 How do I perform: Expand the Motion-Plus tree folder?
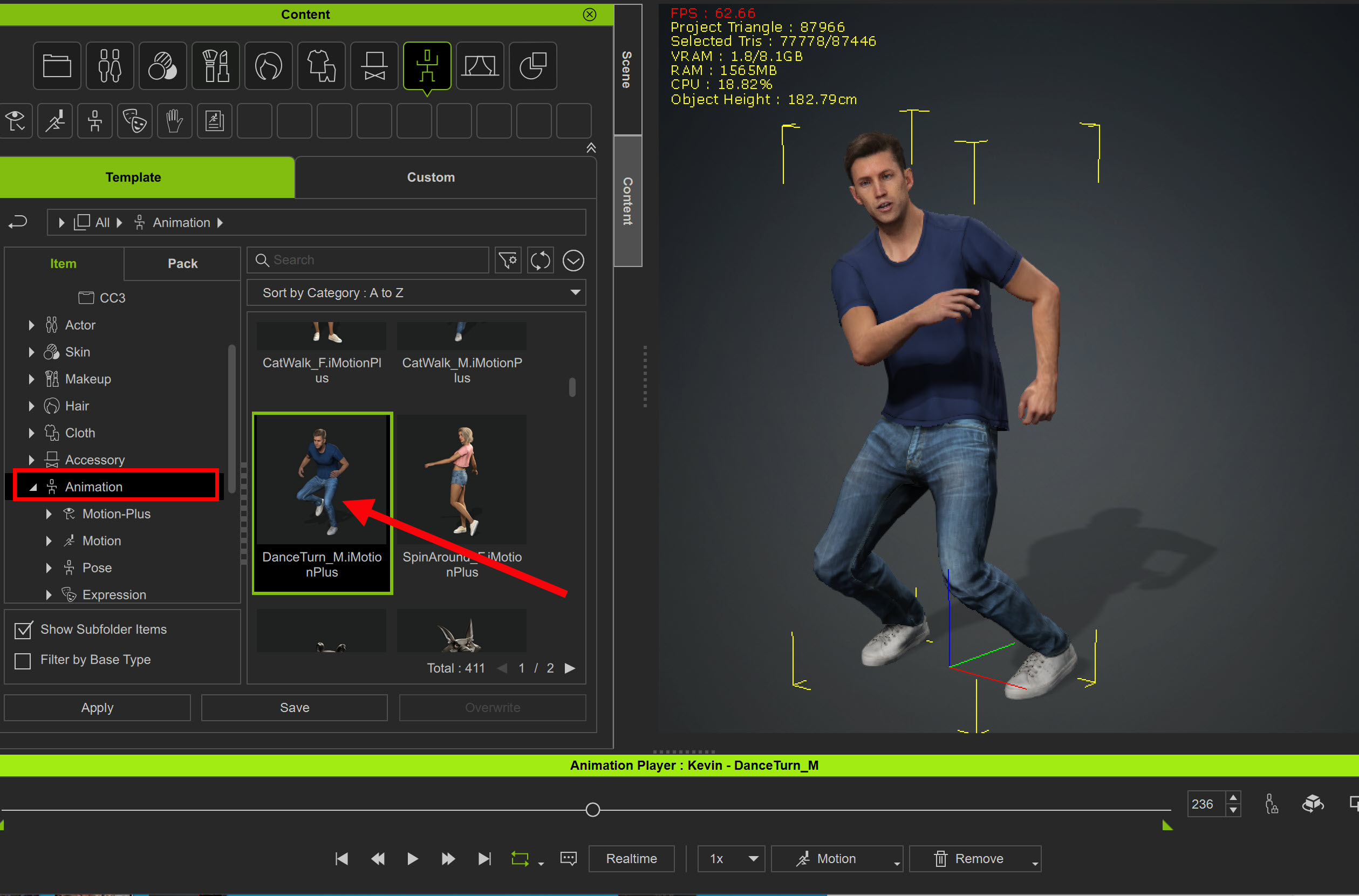point(49,514)
